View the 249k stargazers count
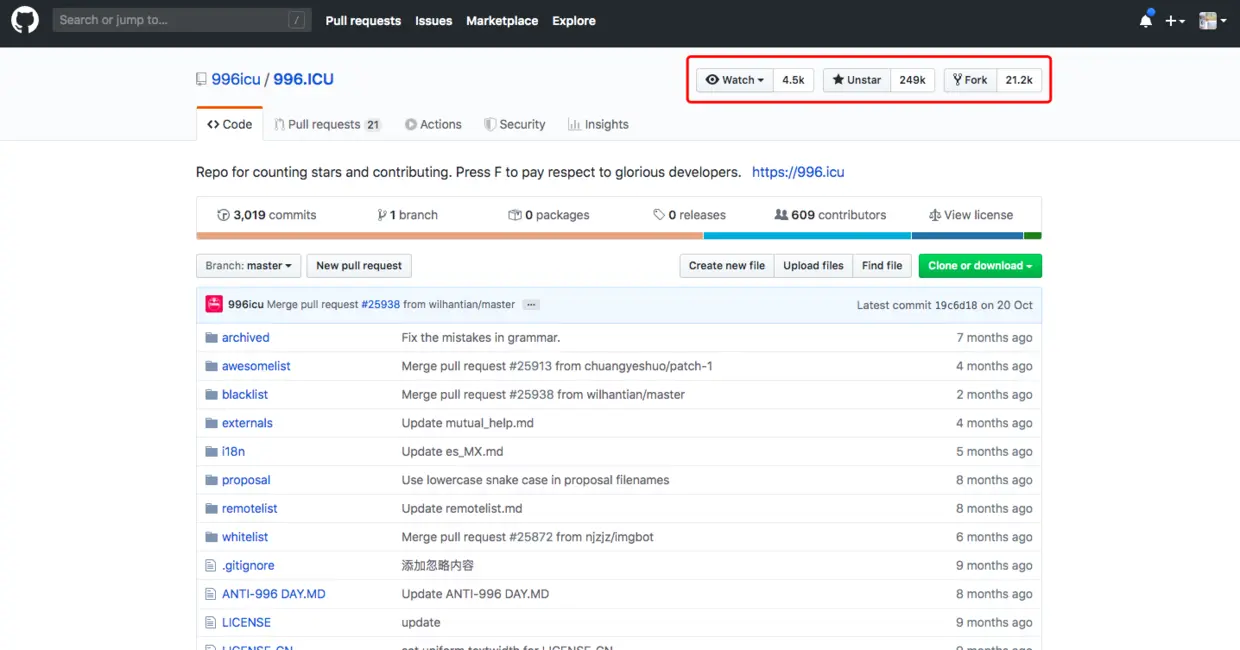 (x=912, y=80)
